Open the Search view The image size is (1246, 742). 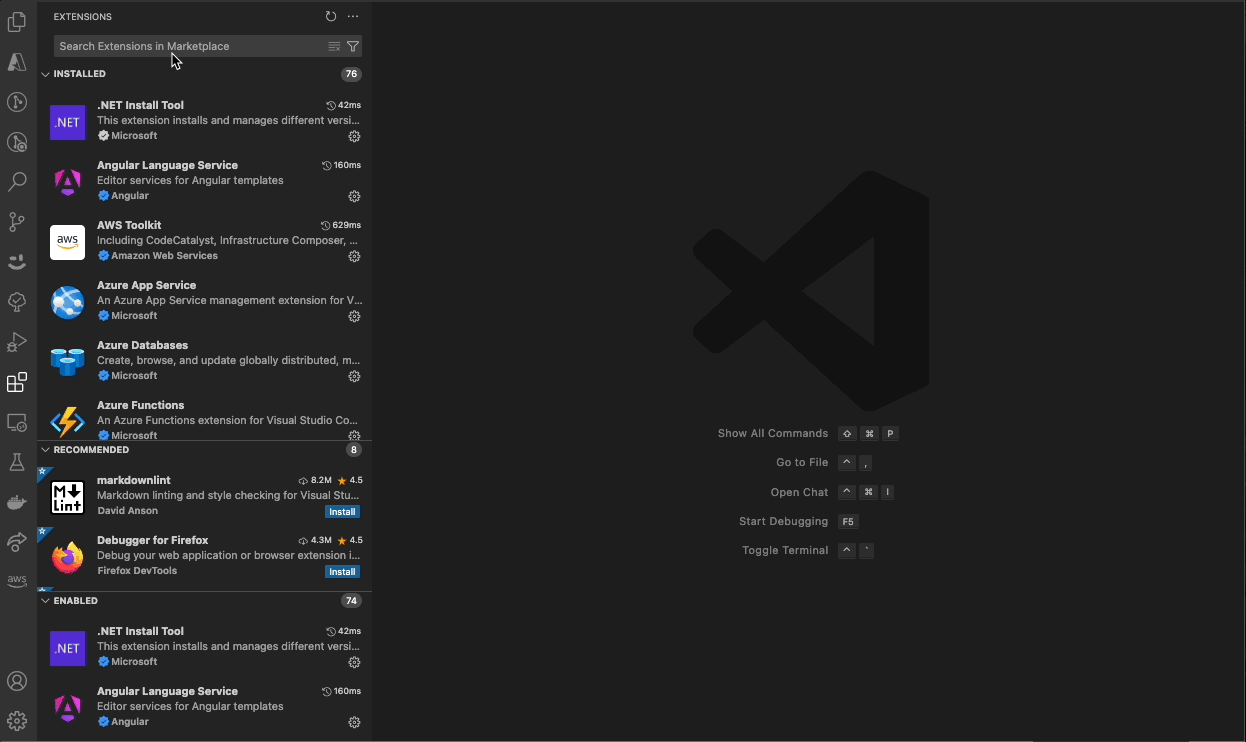pyautogui.click(x=16, y=182)
